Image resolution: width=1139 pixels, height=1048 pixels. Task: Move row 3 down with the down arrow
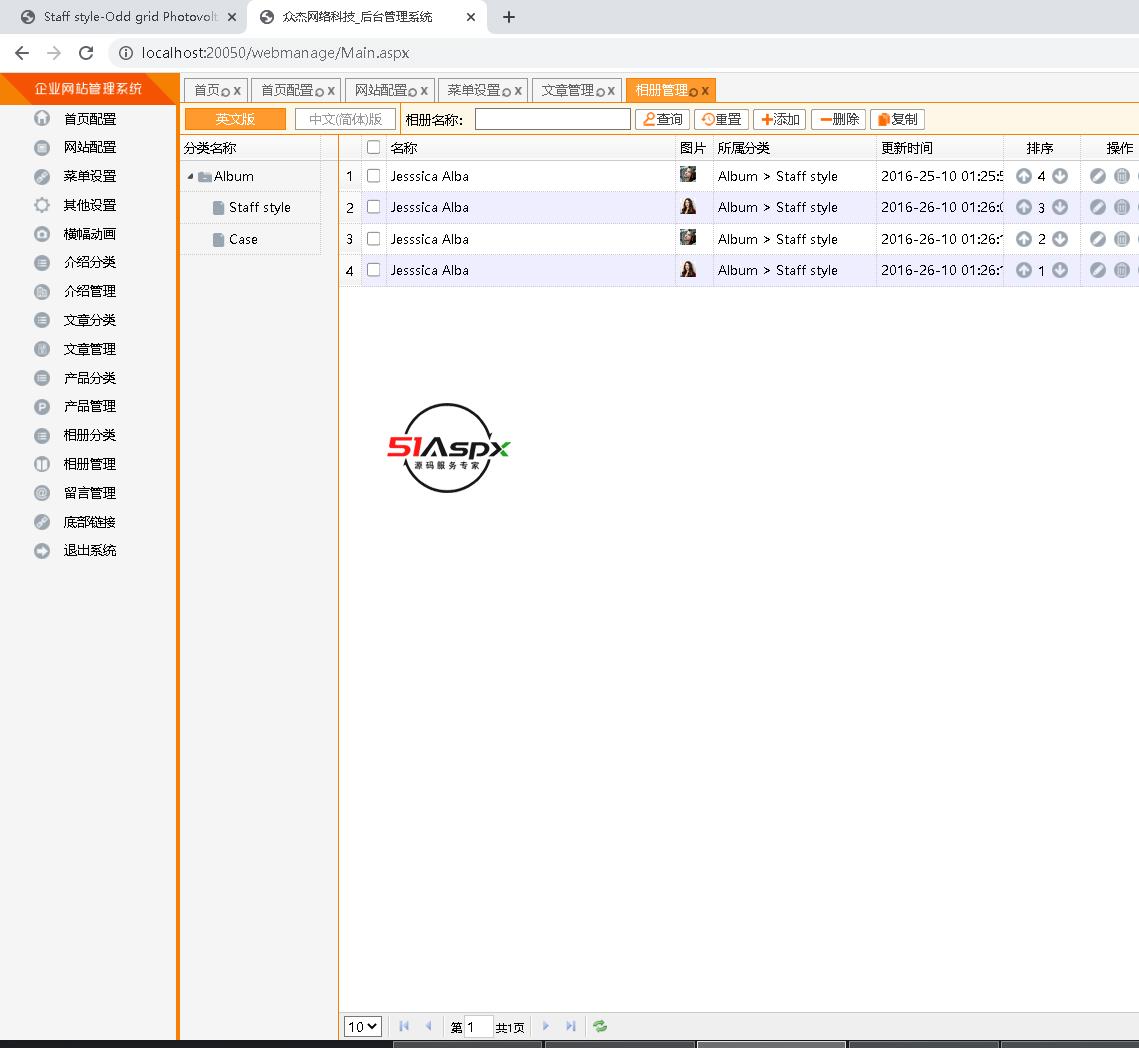pos(1059,239)
